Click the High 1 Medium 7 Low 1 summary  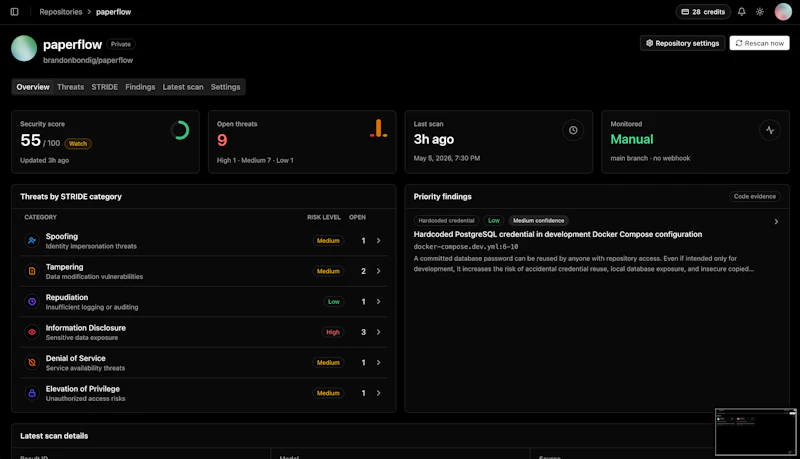255,160
